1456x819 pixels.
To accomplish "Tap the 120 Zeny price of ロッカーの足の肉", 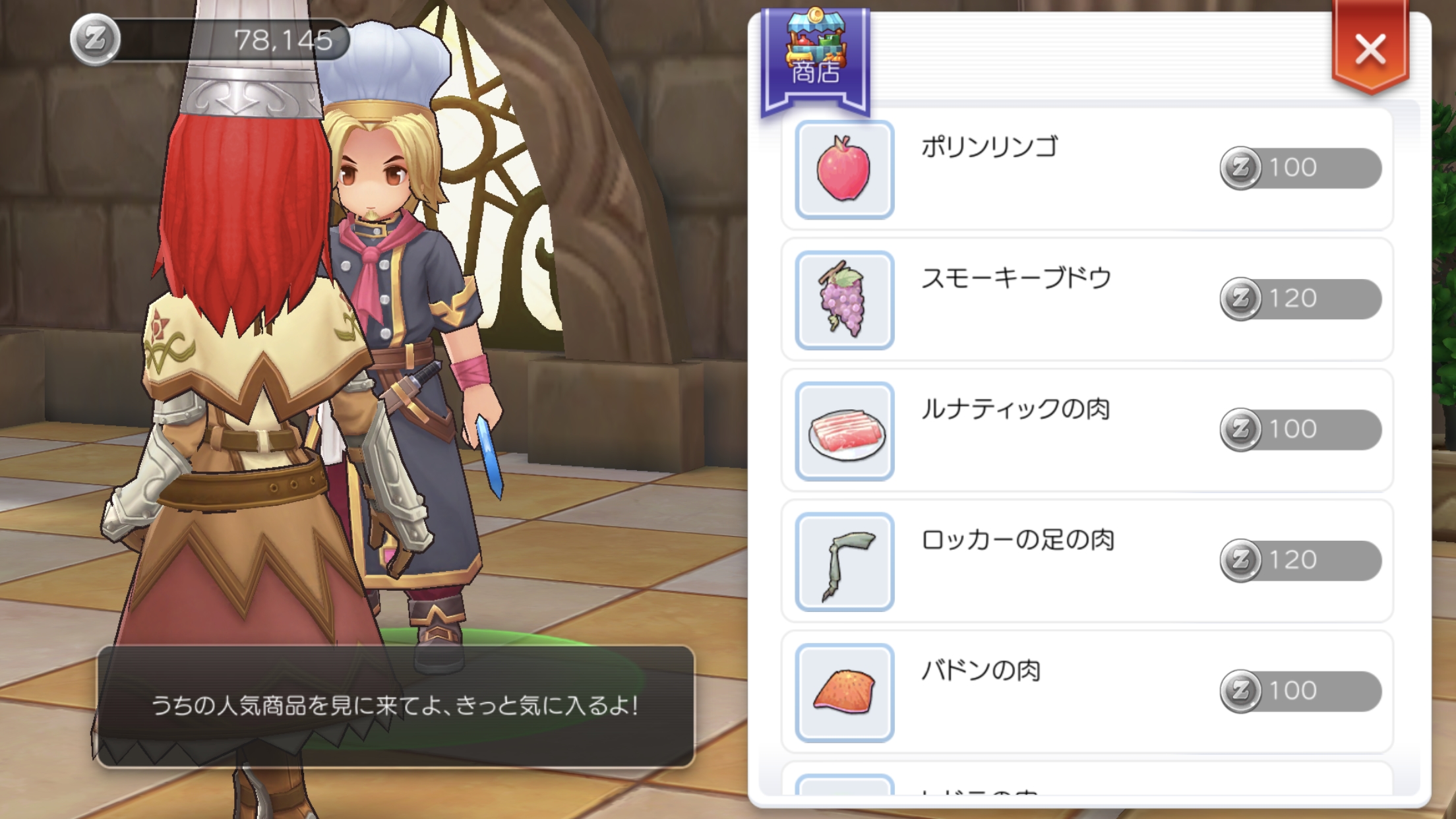I will click(1300, 560).
